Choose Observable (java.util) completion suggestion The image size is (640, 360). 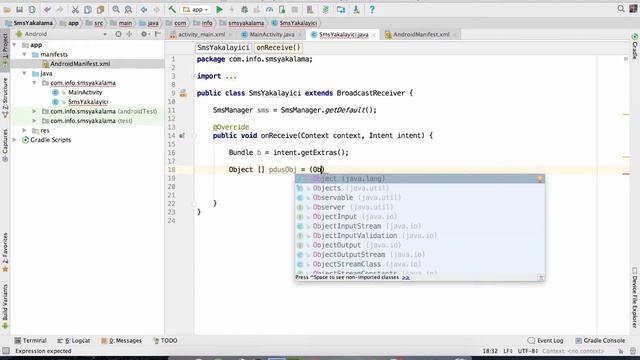pos(420,198)
